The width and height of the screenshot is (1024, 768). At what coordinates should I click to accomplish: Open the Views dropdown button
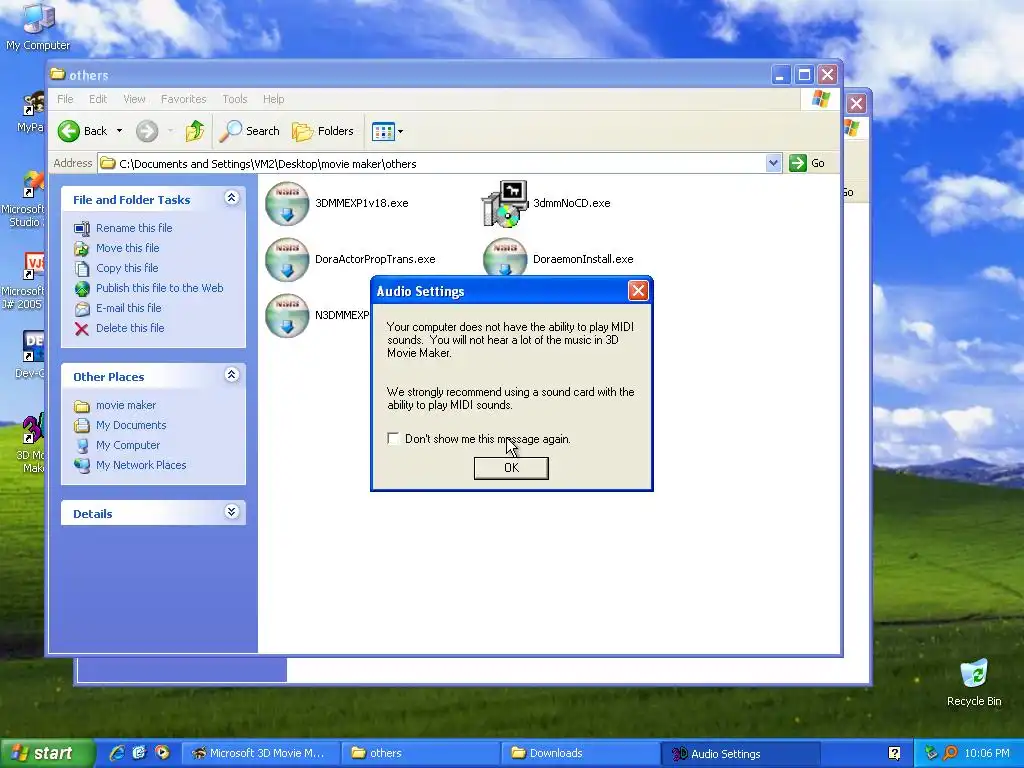[x=387, y=131]
